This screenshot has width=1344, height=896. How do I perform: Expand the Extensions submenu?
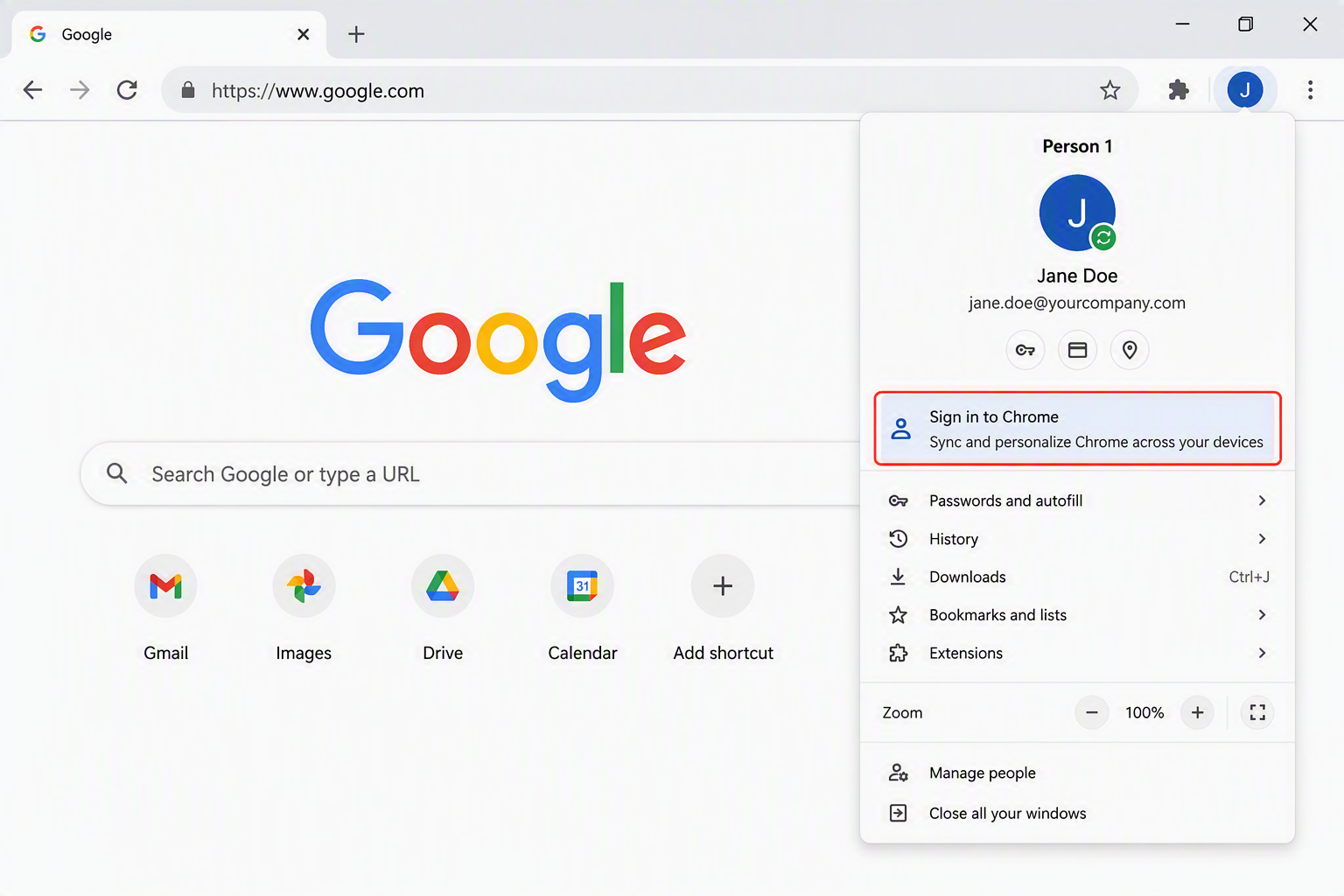coord(1078,653)
